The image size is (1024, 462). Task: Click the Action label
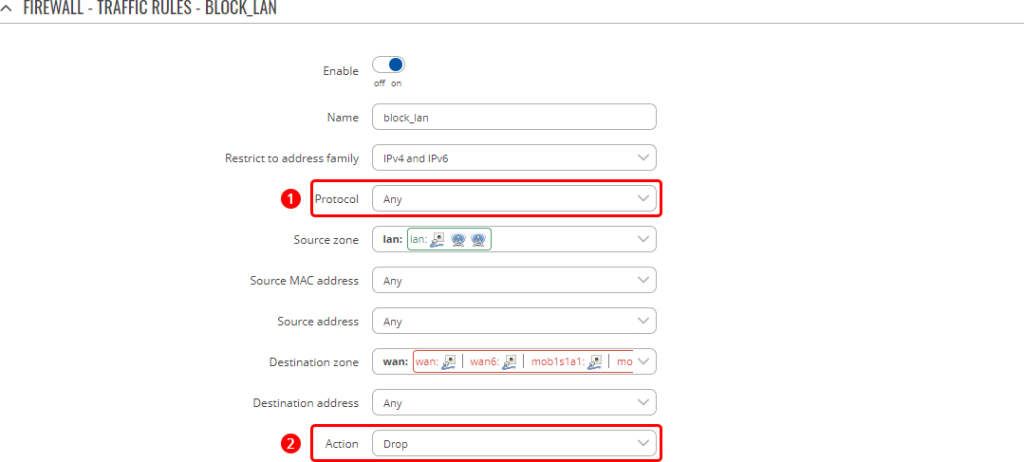(342, 444)
